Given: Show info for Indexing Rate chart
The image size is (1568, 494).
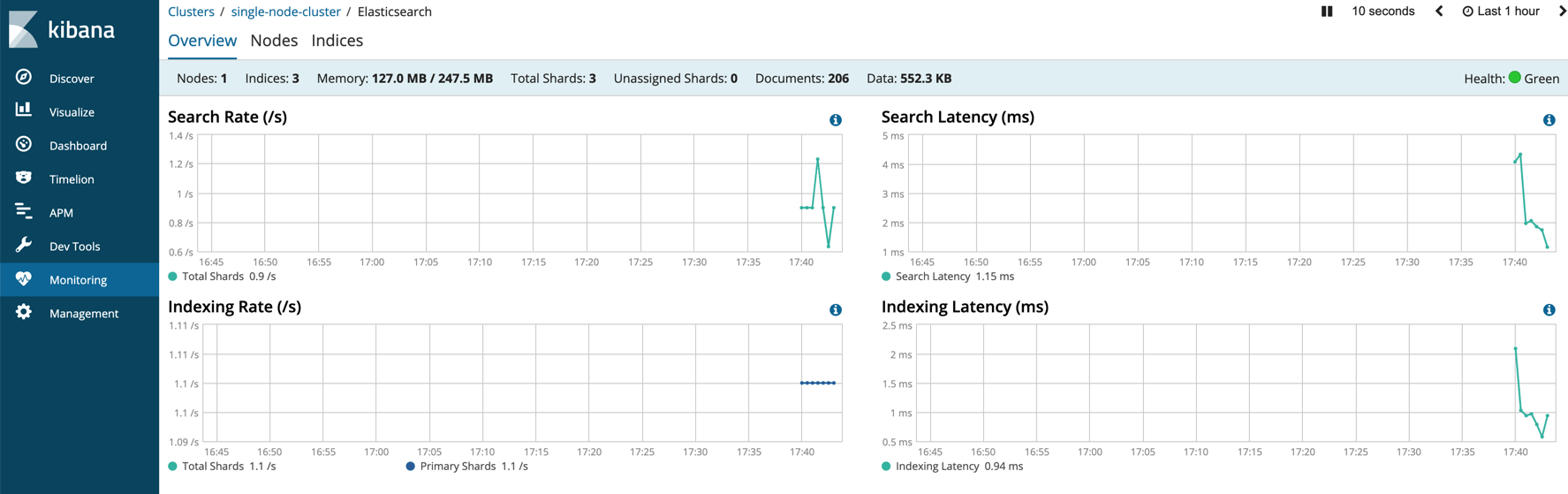Looking at the screenshot, I should pos(836,310).
